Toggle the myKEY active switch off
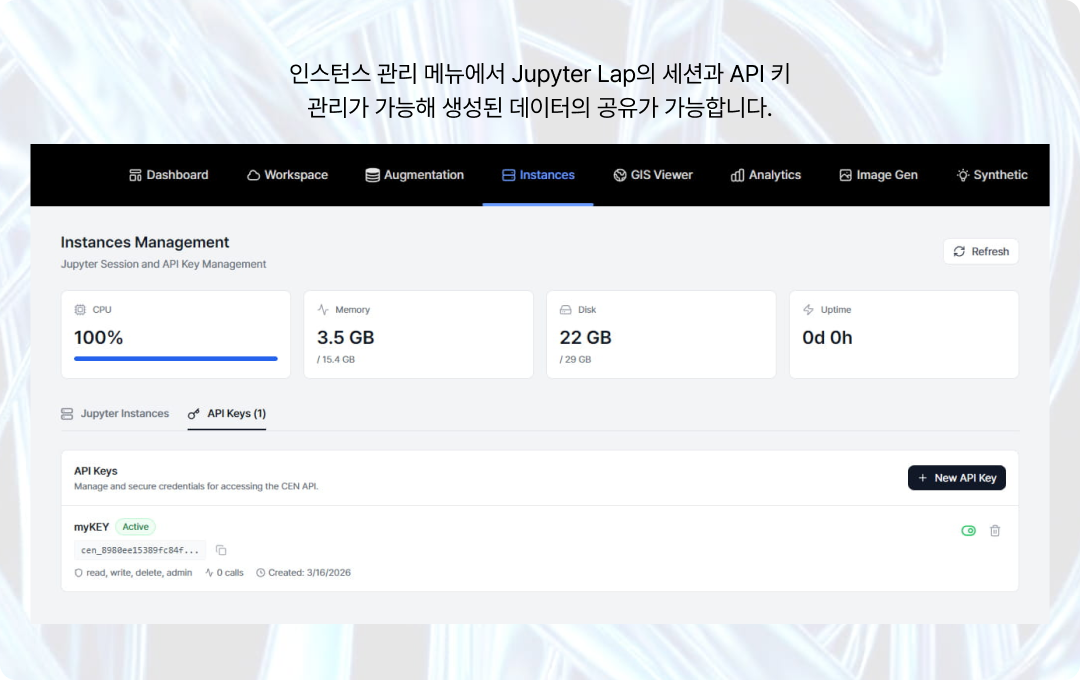 click(x=968, y=531)
